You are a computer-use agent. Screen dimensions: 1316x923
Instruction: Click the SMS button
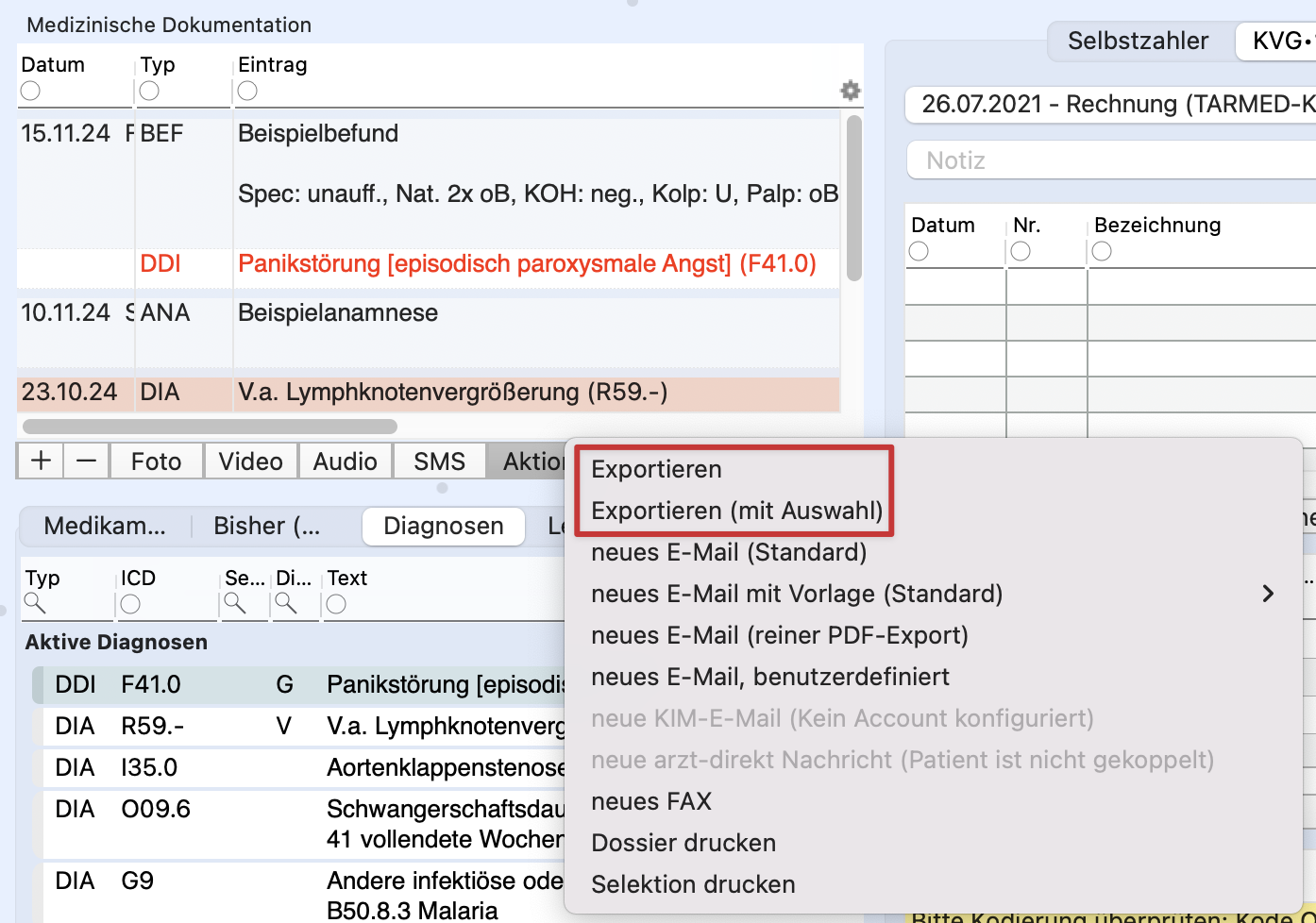[440, 461]
